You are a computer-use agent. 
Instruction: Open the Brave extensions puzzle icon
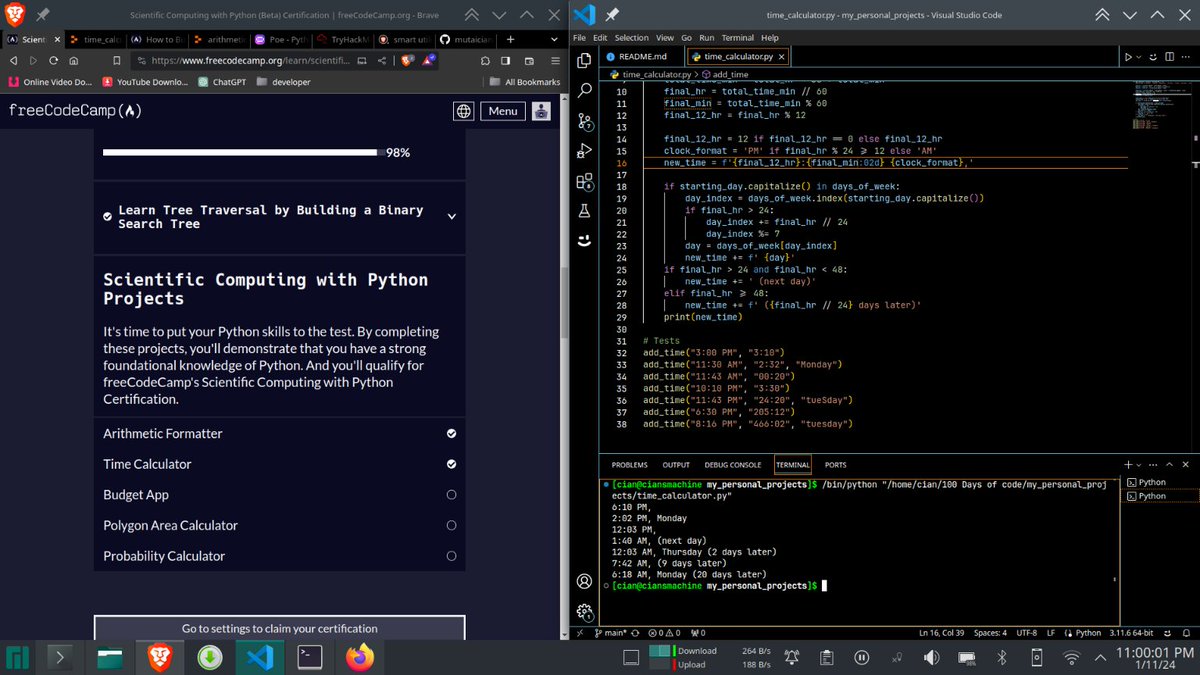pyautogui.click(x=483, y=61)
